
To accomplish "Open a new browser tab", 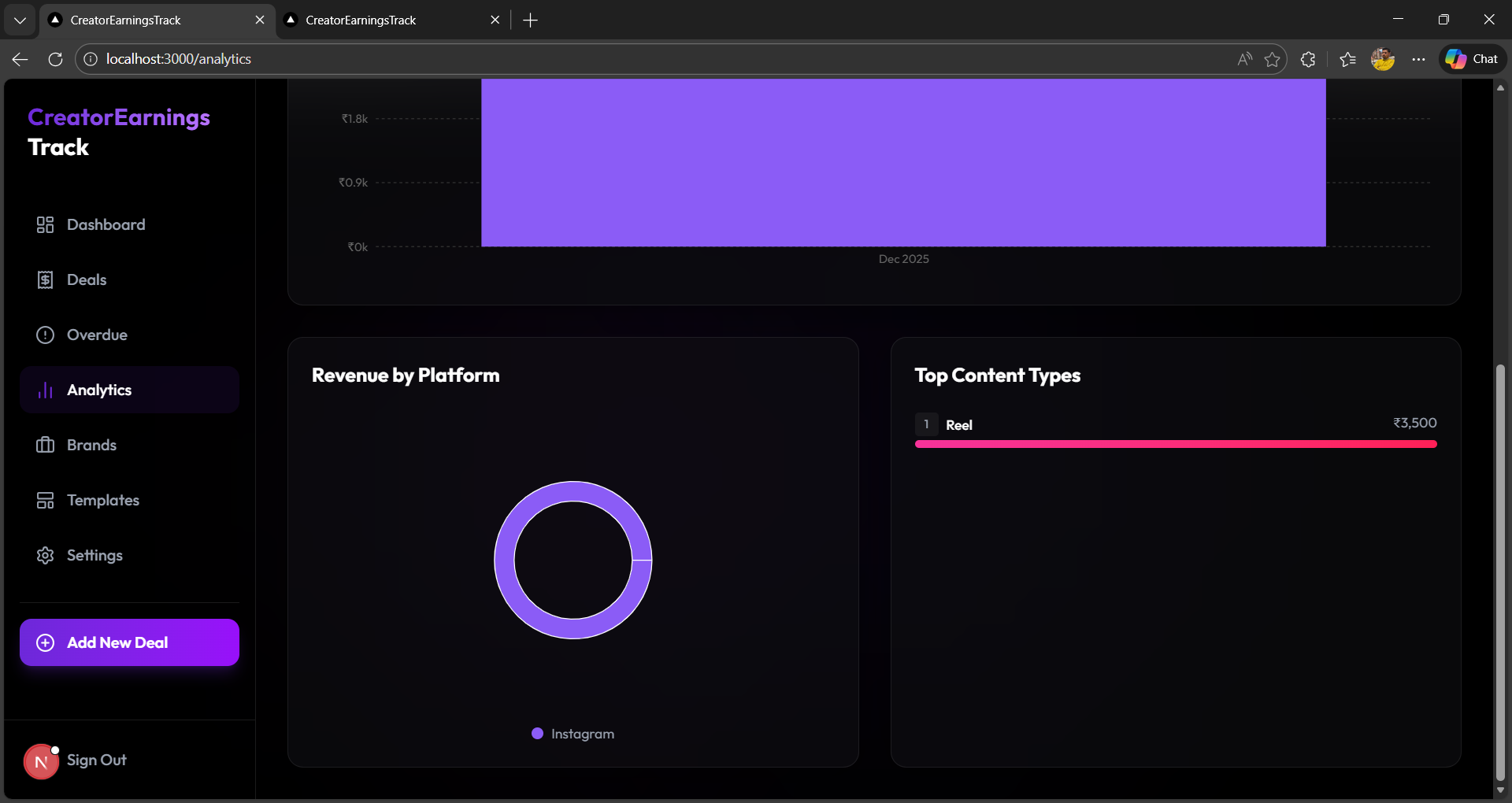I will pos(530,20).
